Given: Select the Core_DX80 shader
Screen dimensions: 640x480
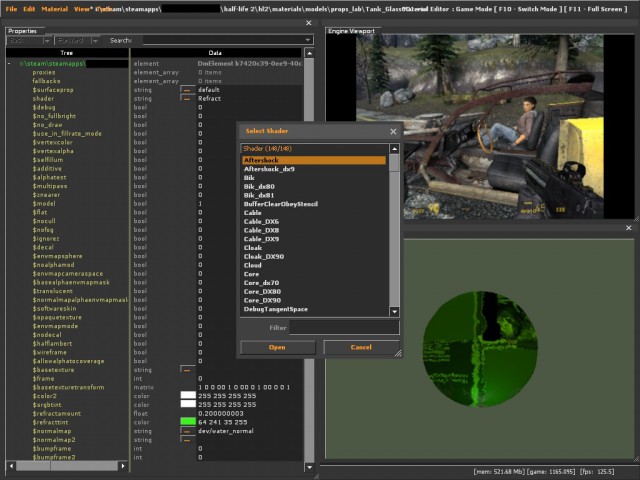Looking at the screenshot, I should pos(313,292).
